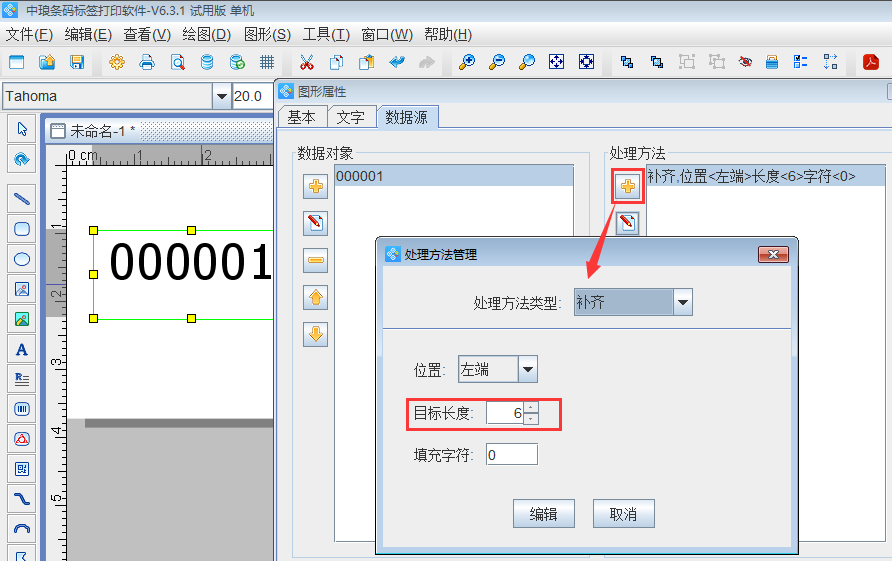
Task: Remove data object with minus icon
Action: [316, 260]
